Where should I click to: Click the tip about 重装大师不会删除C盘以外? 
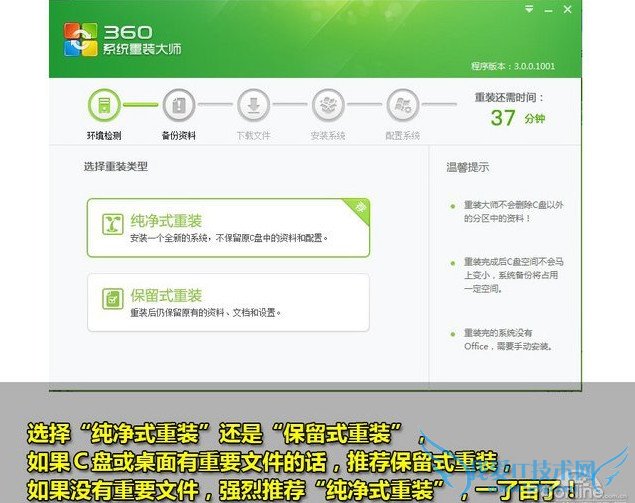click(513, 211)
